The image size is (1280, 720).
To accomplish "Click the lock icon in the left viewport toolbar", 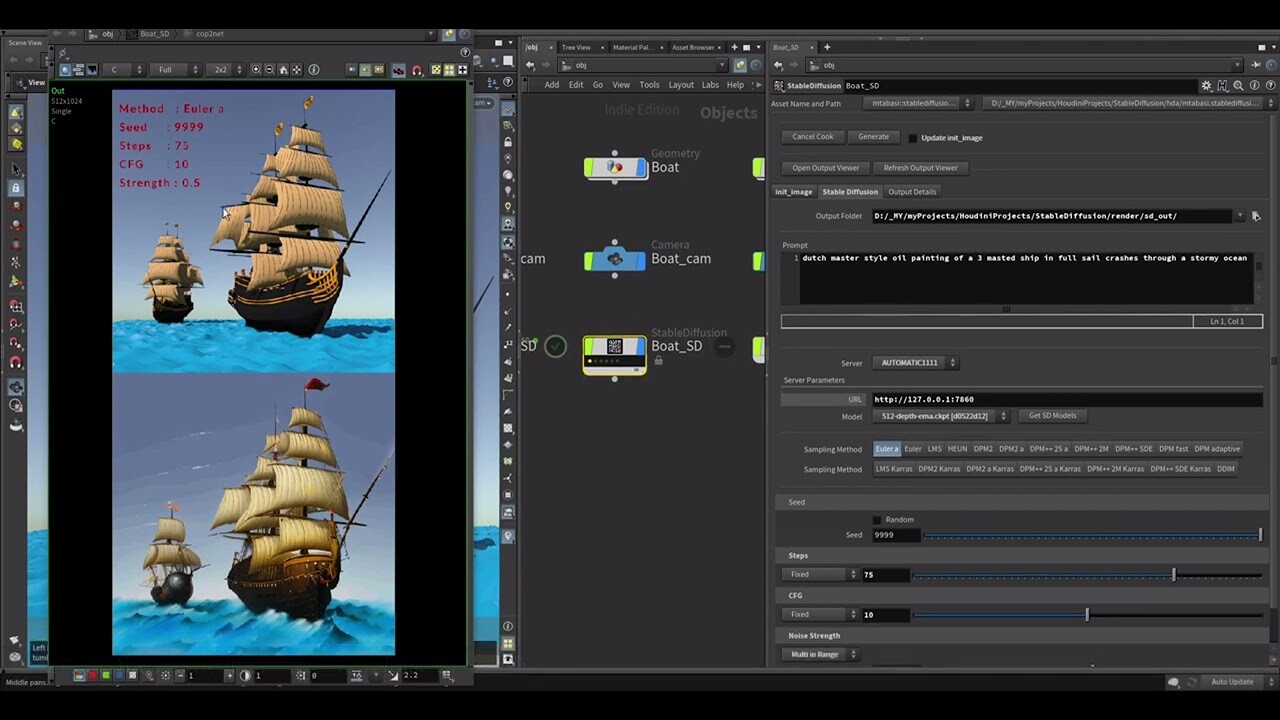I will (14, 189).
